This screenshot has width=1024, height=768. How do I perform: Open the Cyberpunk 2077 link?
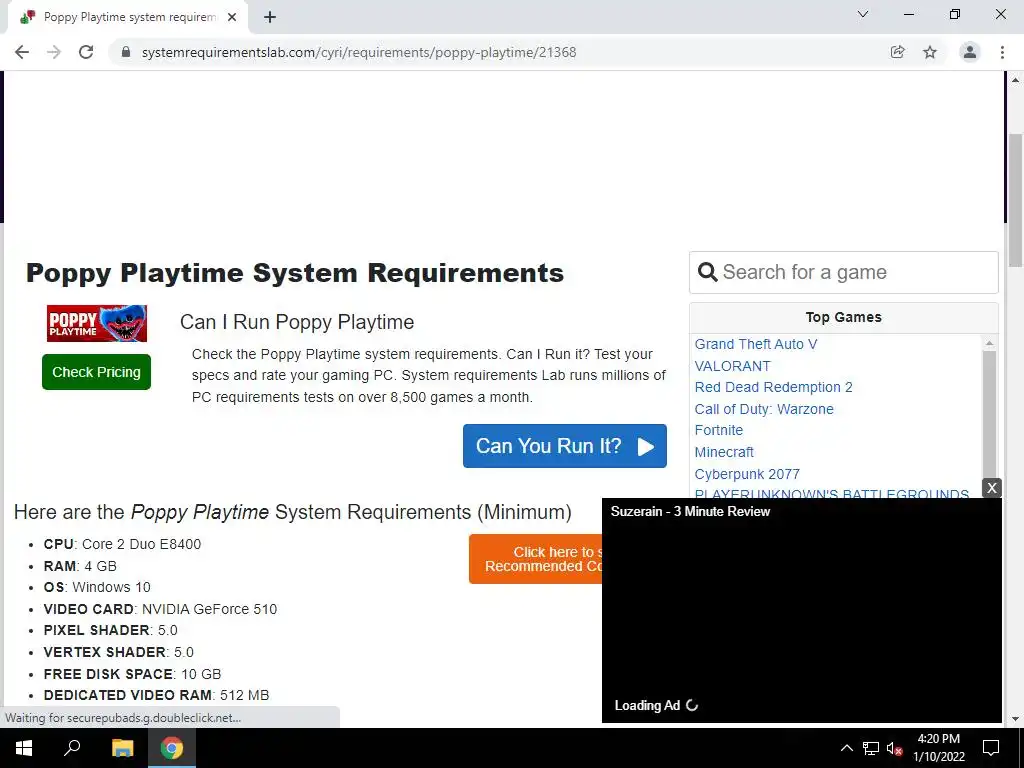[x=747, y=474]
